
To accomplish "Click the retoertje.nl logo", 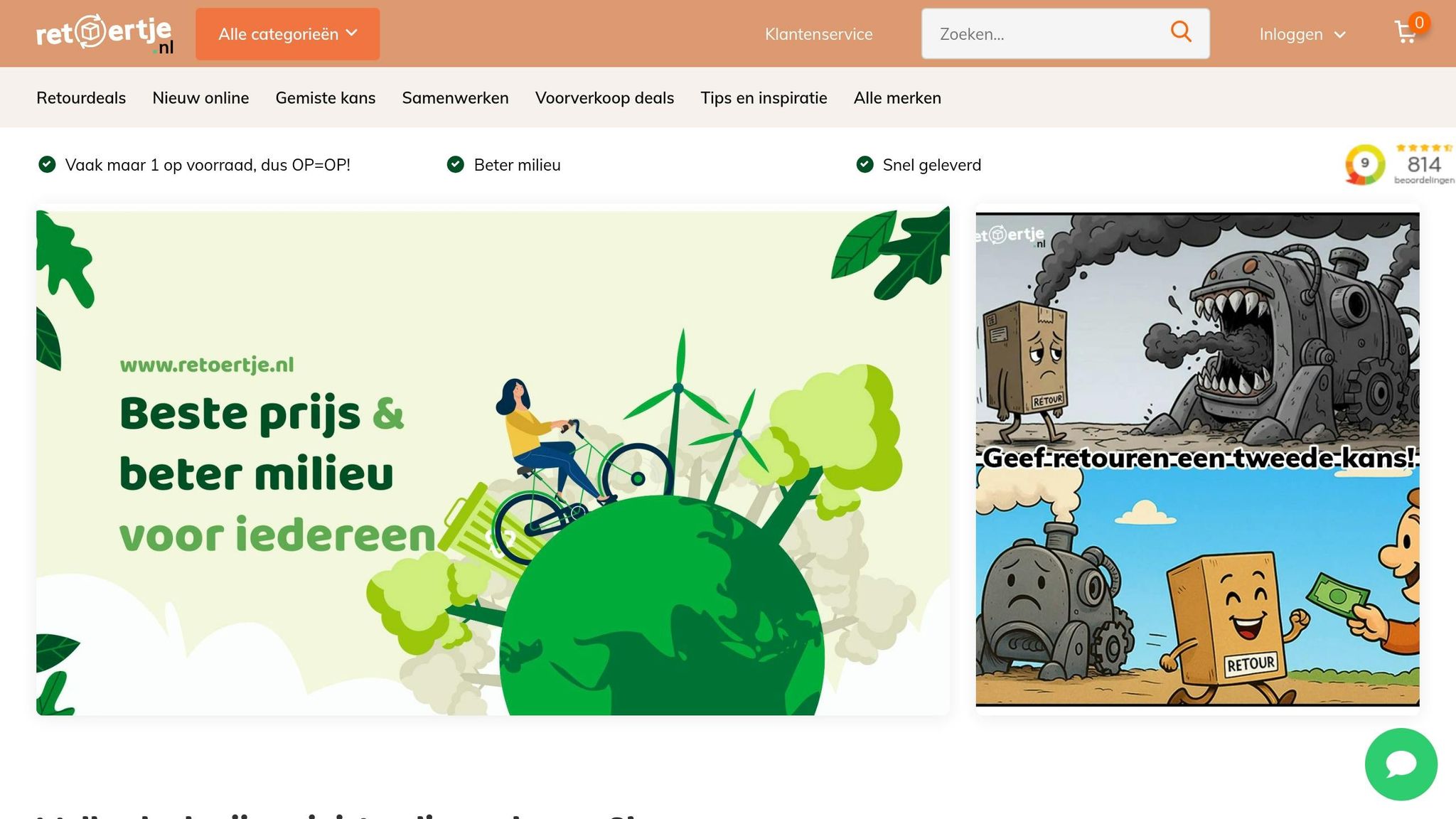I will point(105,34).
